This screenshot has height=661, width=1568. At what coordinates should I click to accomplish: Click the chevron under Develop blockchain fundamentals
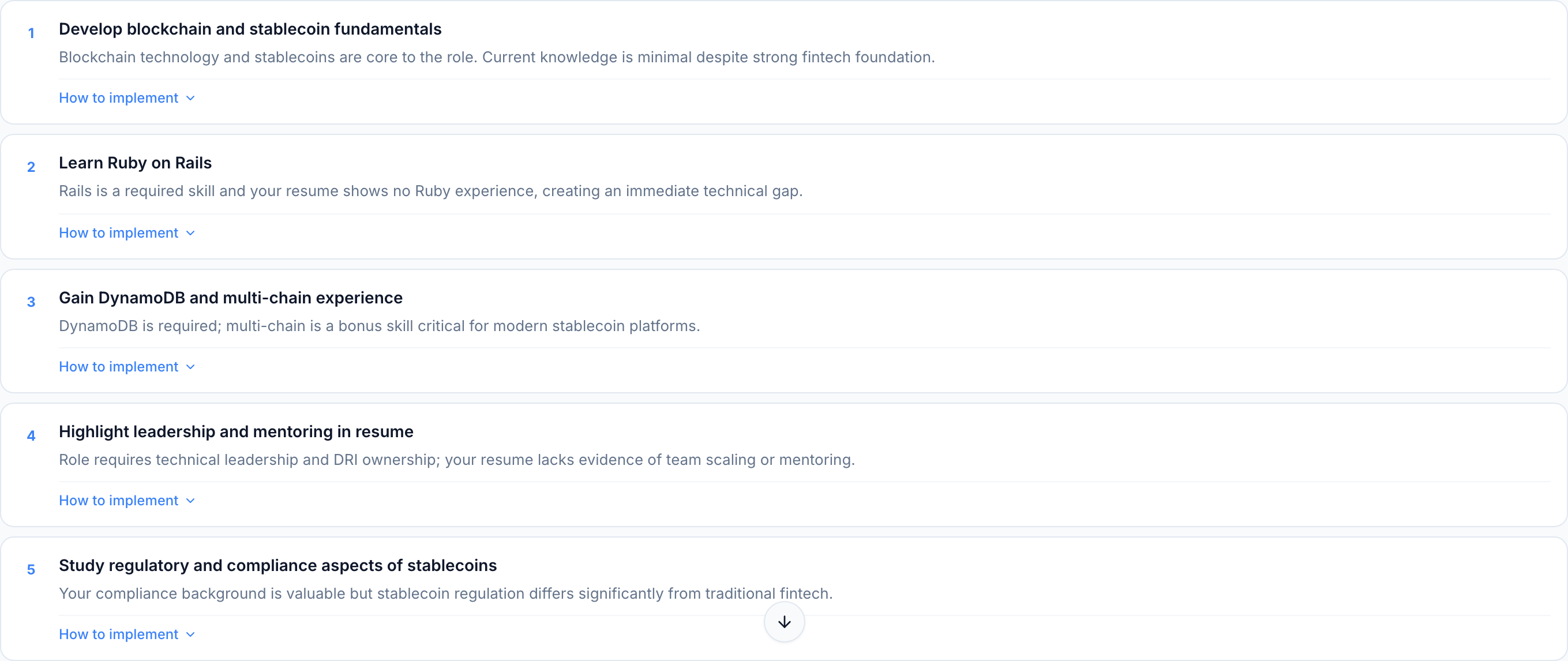[x=190, y=98]
